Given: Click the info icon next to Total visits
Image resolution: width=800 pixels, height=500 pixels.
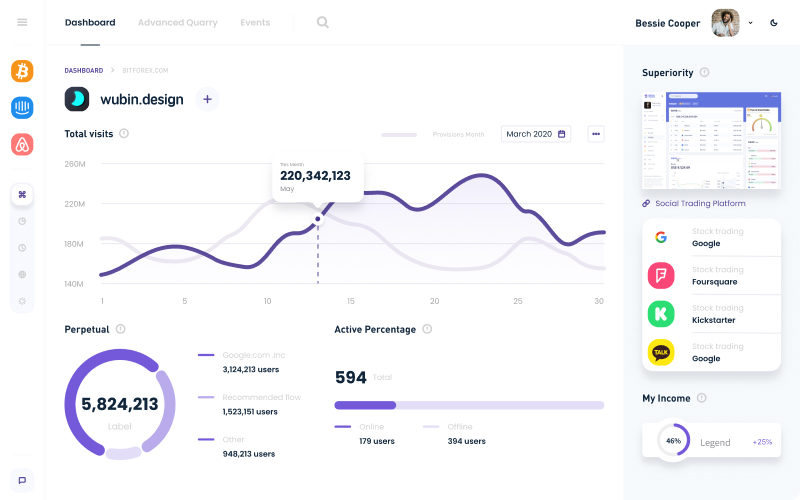Looking at the screenshot, I should click(x=124, y=133).
